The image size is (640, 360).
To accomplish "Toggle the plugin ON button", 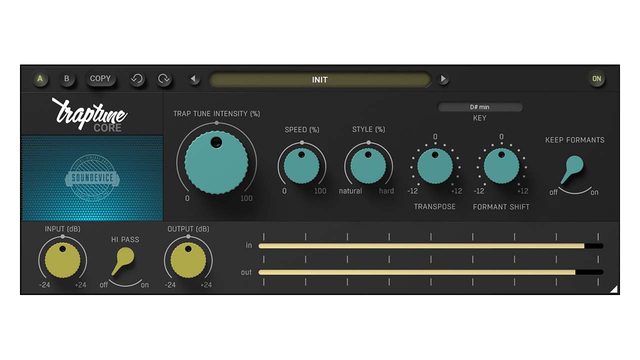I will [597, 79].
